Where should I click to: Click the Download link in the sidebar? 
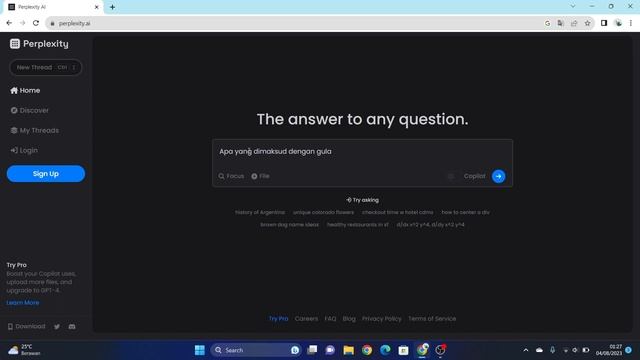(27, 326)
